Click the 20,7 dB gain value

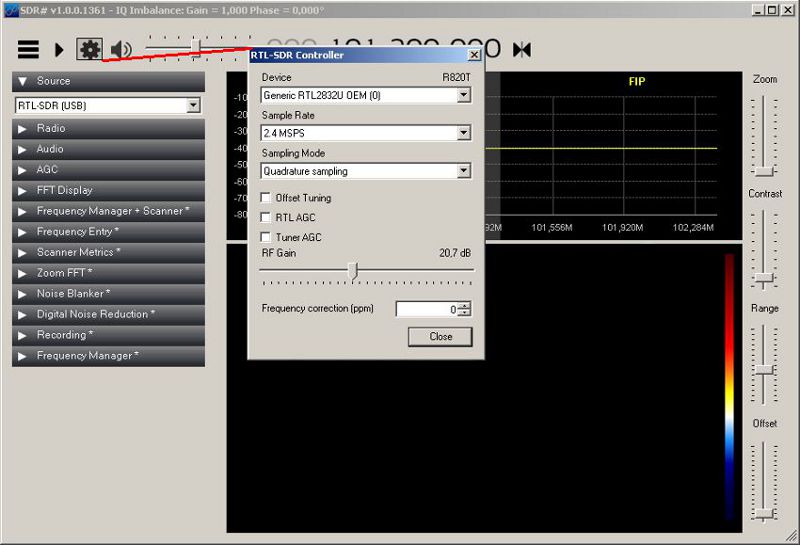pyautogui.click(x=455, y=253)
